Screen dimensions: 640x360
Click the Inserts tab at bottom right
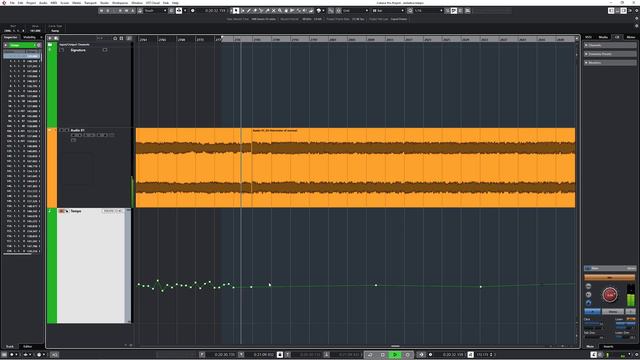point(608,347)
